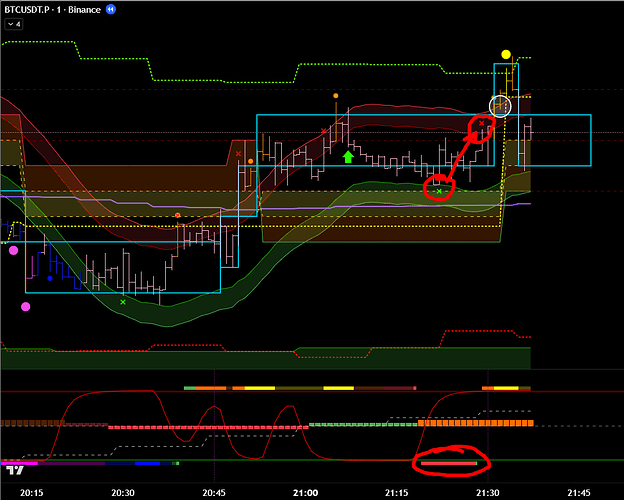Expand the collapsed indicator legend showing 4
The height and width of the screenshot is (500, 624).
(14, 24)
